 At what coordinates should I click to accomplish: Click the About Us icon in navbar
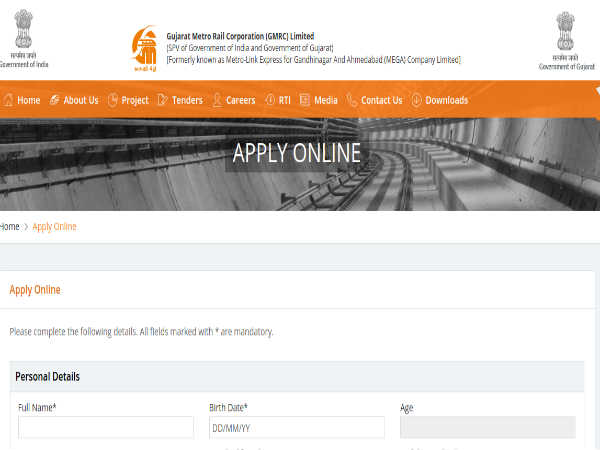pos(55,100)
